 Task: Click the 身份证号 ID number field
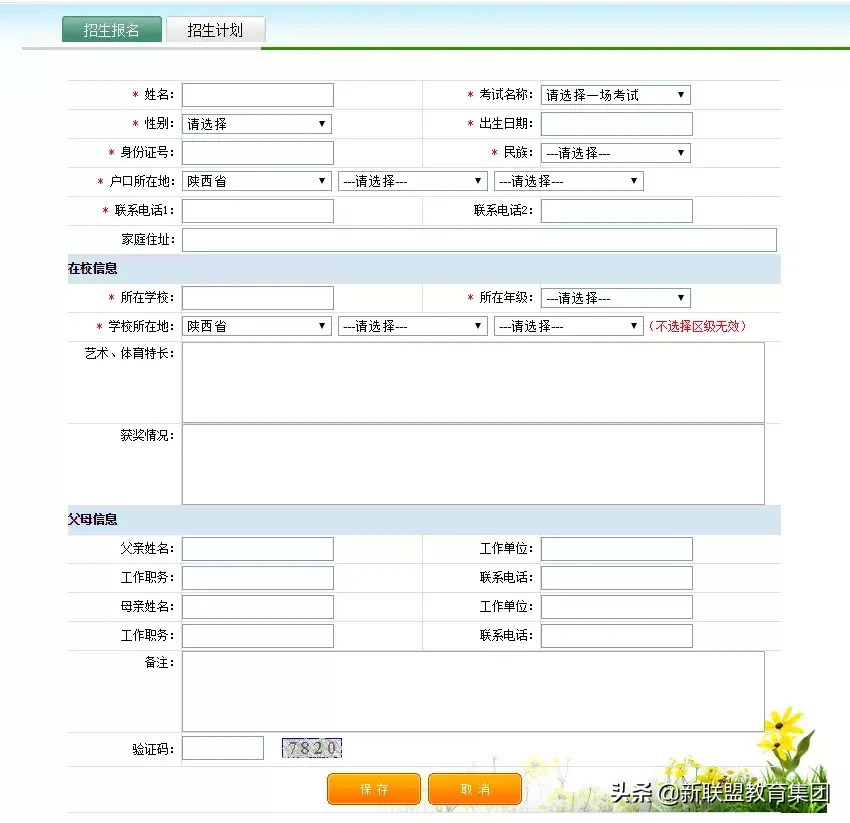[257, 152]
